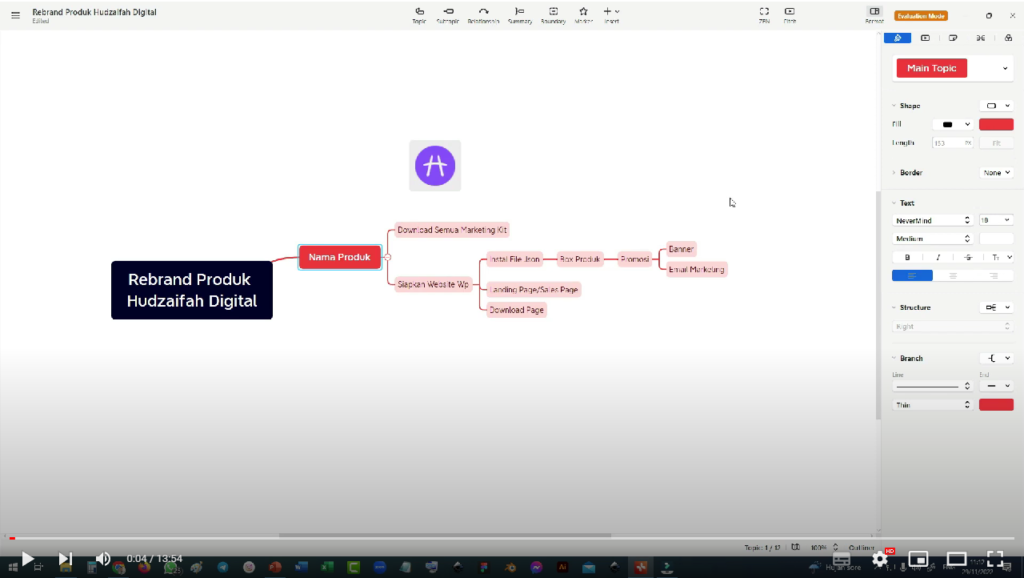Add a Boundary using toolbar icon
Screen dimensions: 1024x578
point(553,12)
